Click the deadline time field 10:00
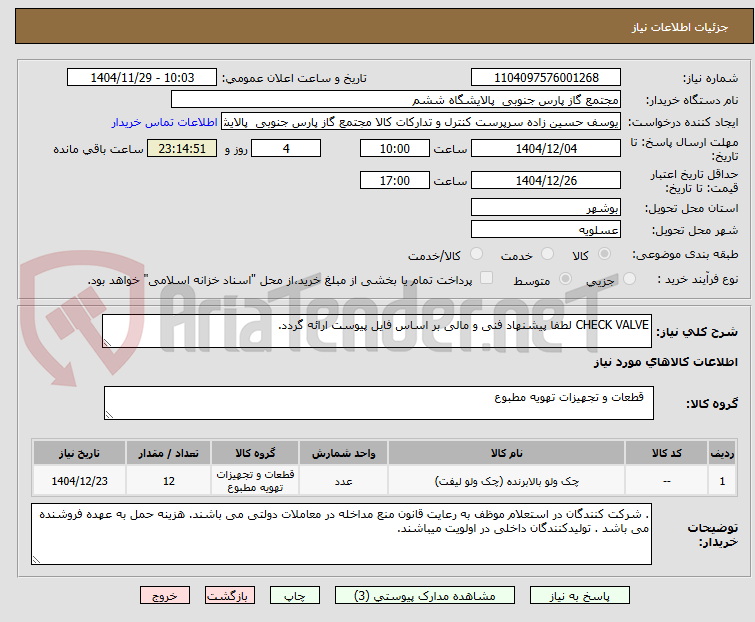755x622 pixels. pos(394,148)
